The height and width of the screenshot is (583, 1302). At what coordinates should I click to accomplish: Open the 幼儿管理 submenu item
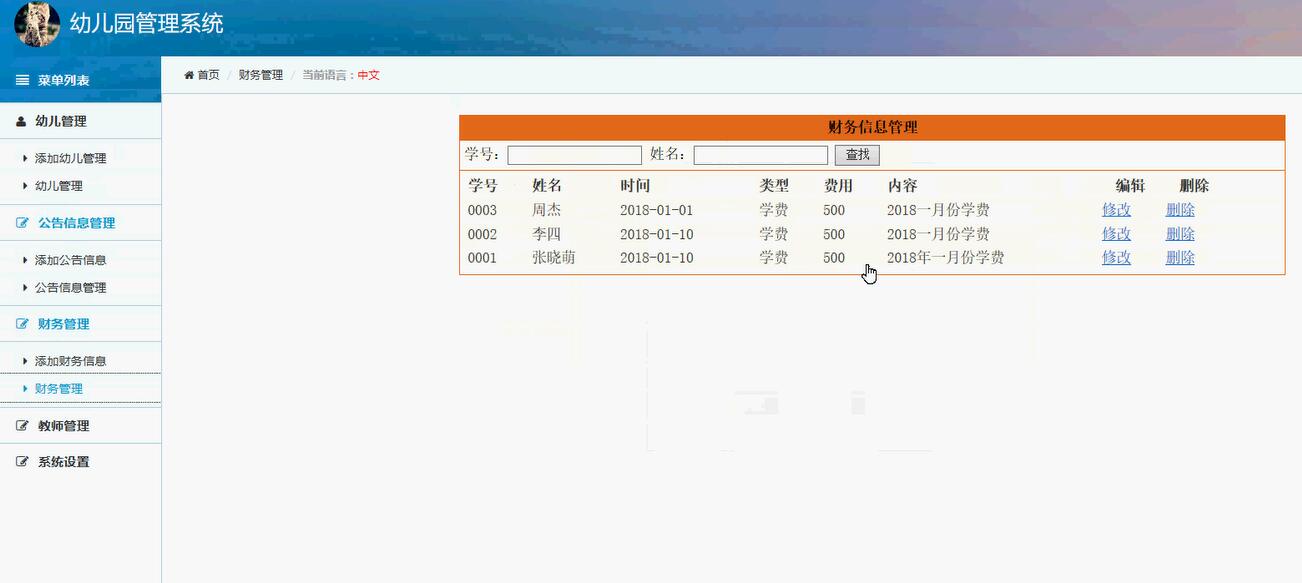58,186
